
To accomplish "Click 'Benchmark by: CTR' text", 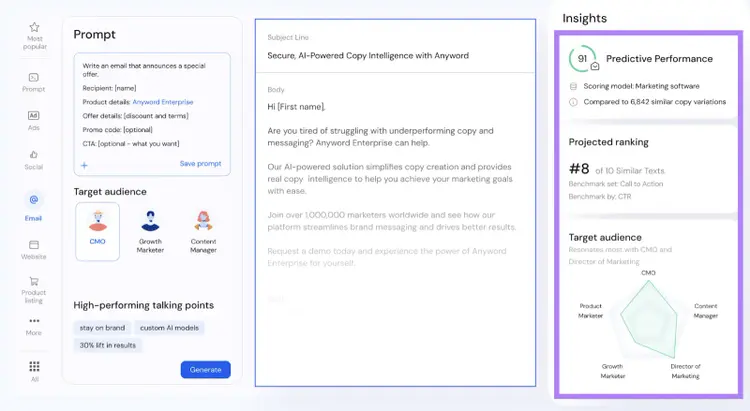I will click(600, 197).
